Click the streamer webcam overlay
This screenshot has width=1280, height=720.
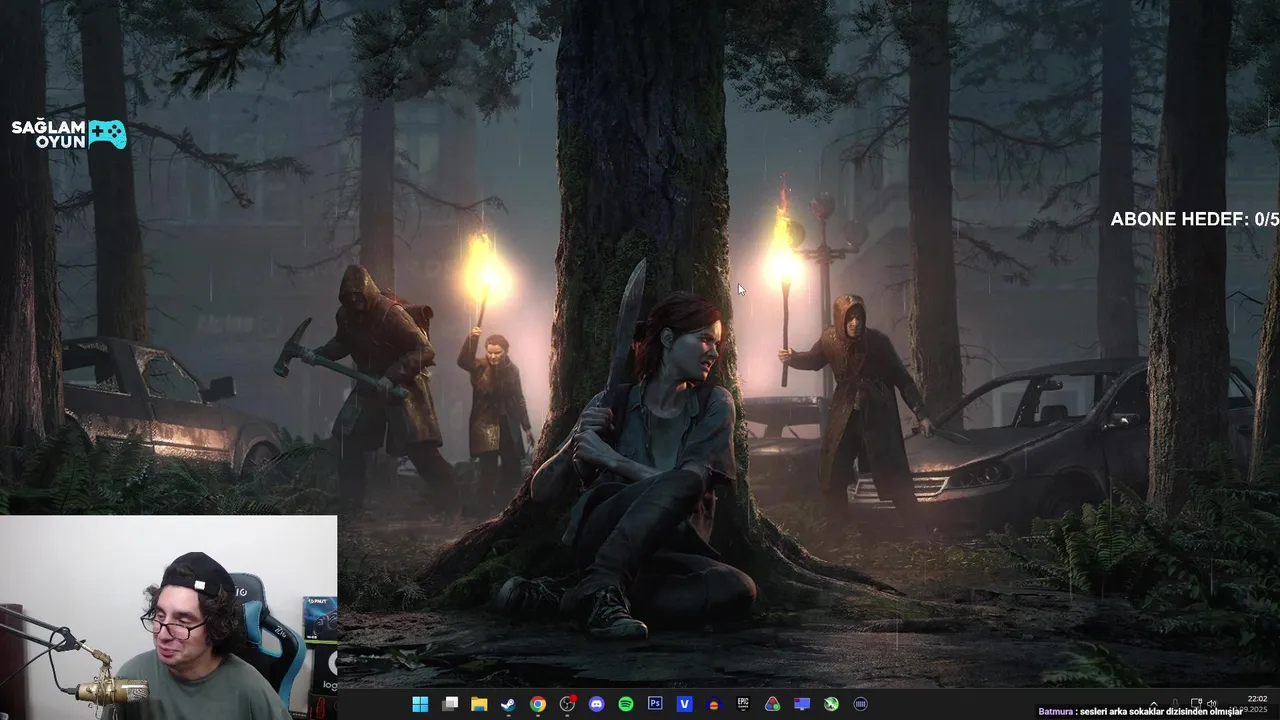[168, 617]
